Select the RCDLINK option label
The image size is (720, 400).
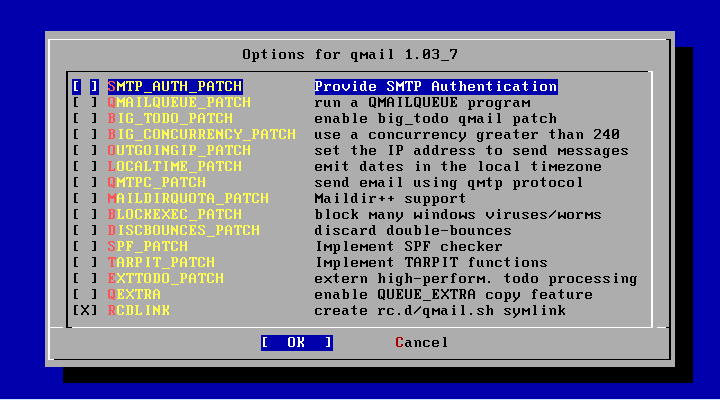click(139, 310)
